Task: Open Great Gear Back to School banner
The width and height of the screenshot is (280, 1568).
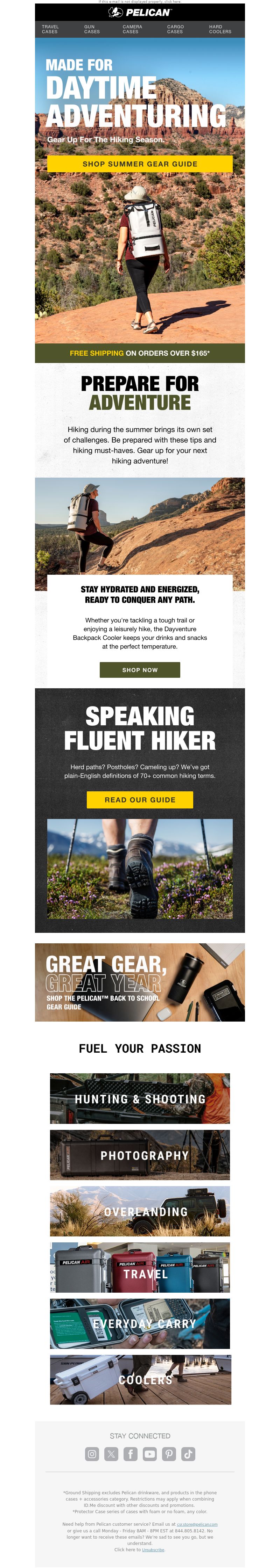Action: pyautogui.click(x=140, y=982)
